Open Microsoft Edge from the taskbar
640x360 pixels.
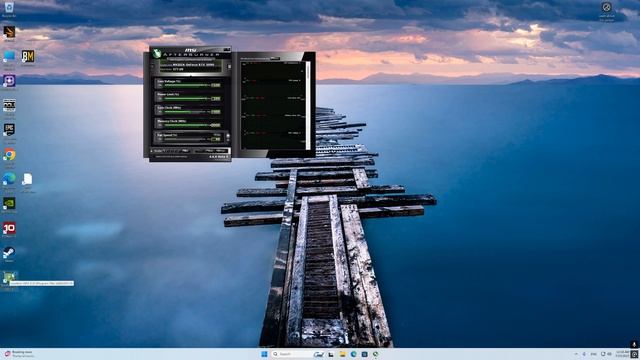point(353,354)
